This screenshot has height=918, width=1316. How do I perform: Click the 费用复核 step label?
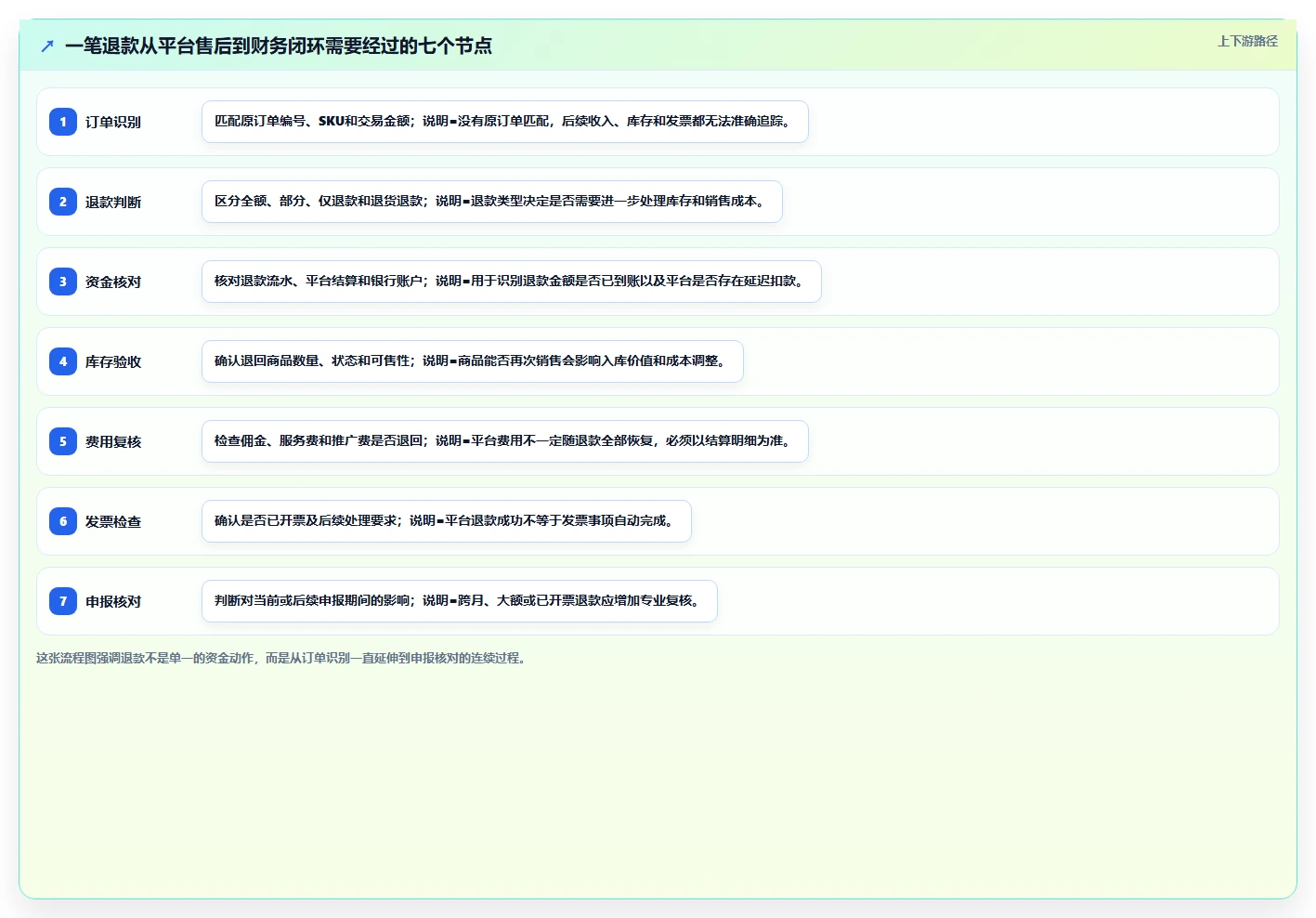pyautogui.click(x=113, y=441)
